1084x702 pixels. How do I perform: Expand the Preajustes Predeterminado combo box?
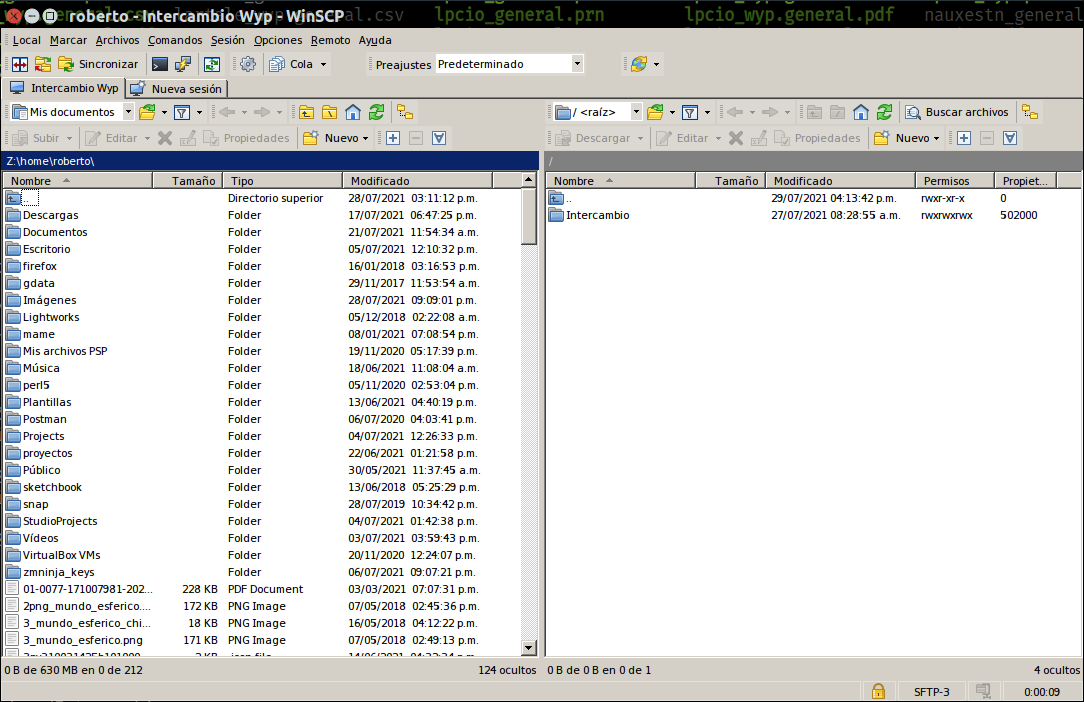(x=577, y=64)
